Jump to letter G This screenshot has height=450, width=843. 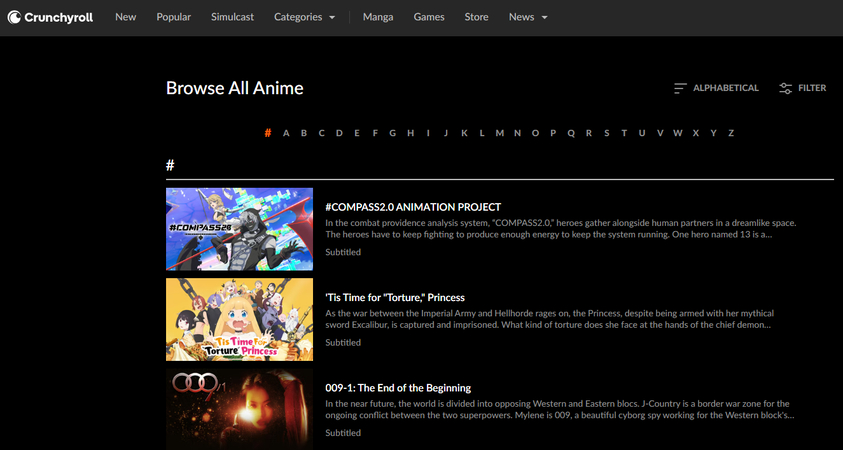pyautogui.click(x=392, y=133)
